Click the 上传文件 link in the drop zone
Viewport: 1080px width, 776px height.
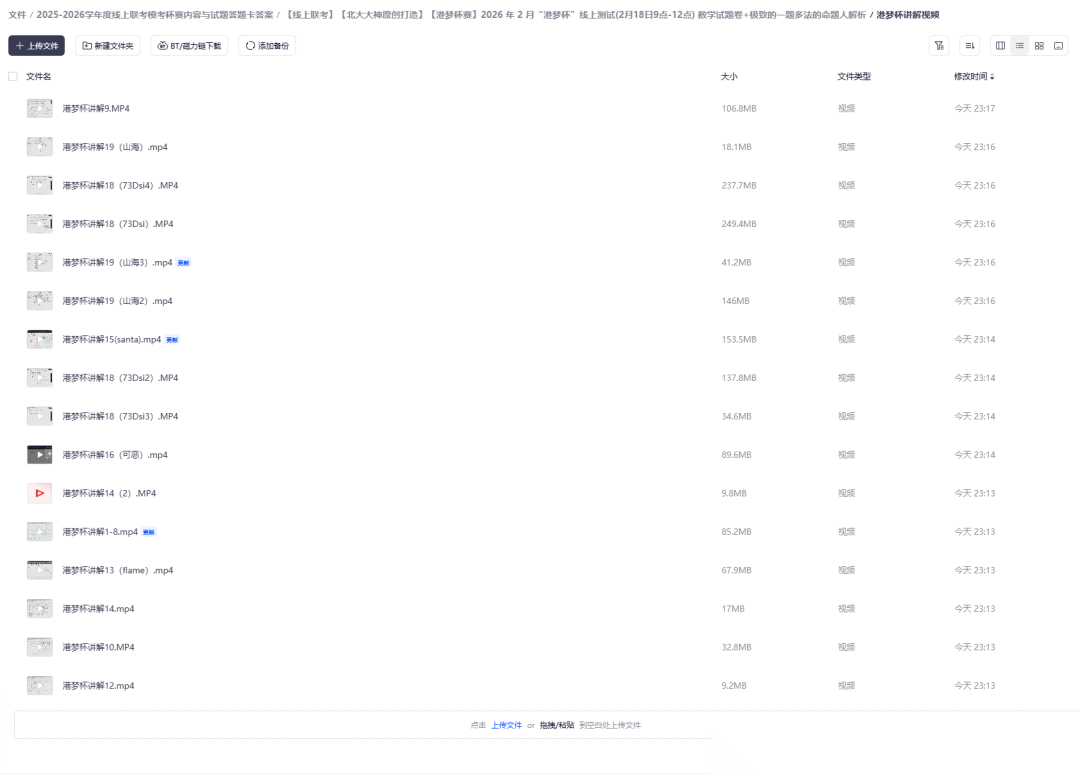click(506, 725)
